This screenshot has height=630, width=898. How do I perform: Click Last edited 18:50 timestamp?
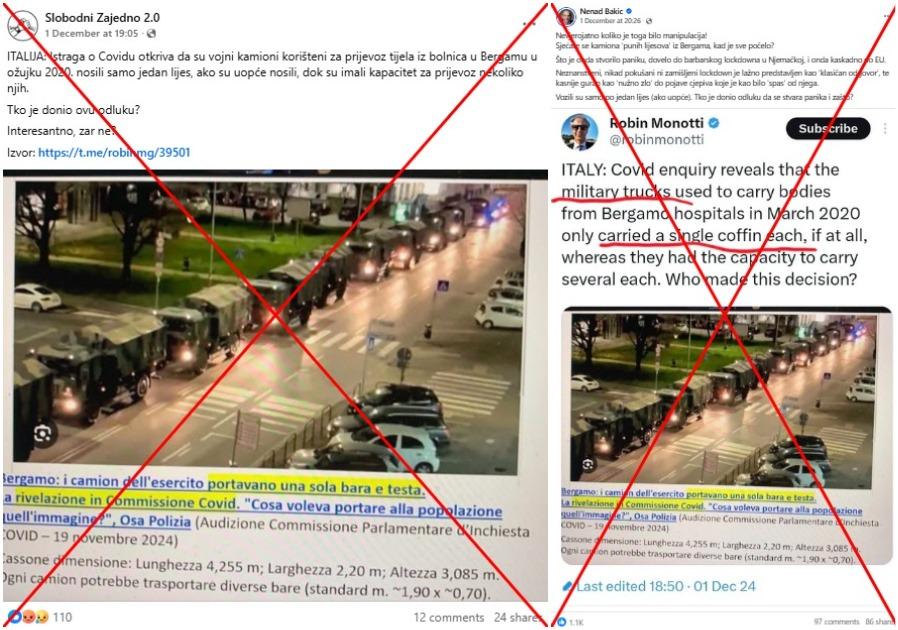[x=665, y=586]
